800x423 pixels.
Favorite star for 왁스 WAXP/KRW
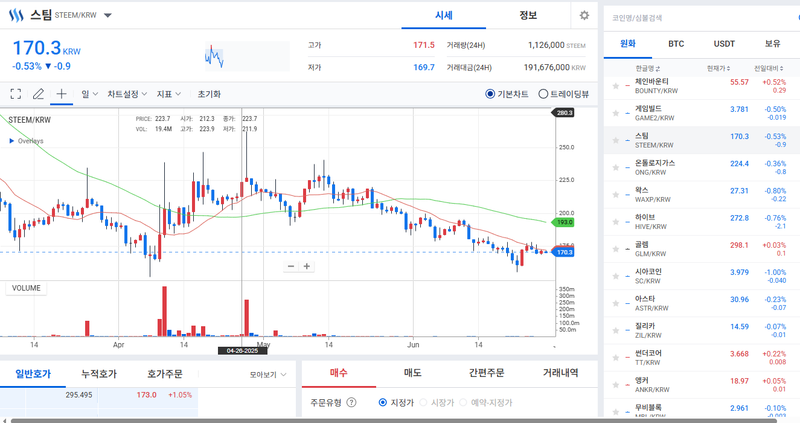coord(616,194)
